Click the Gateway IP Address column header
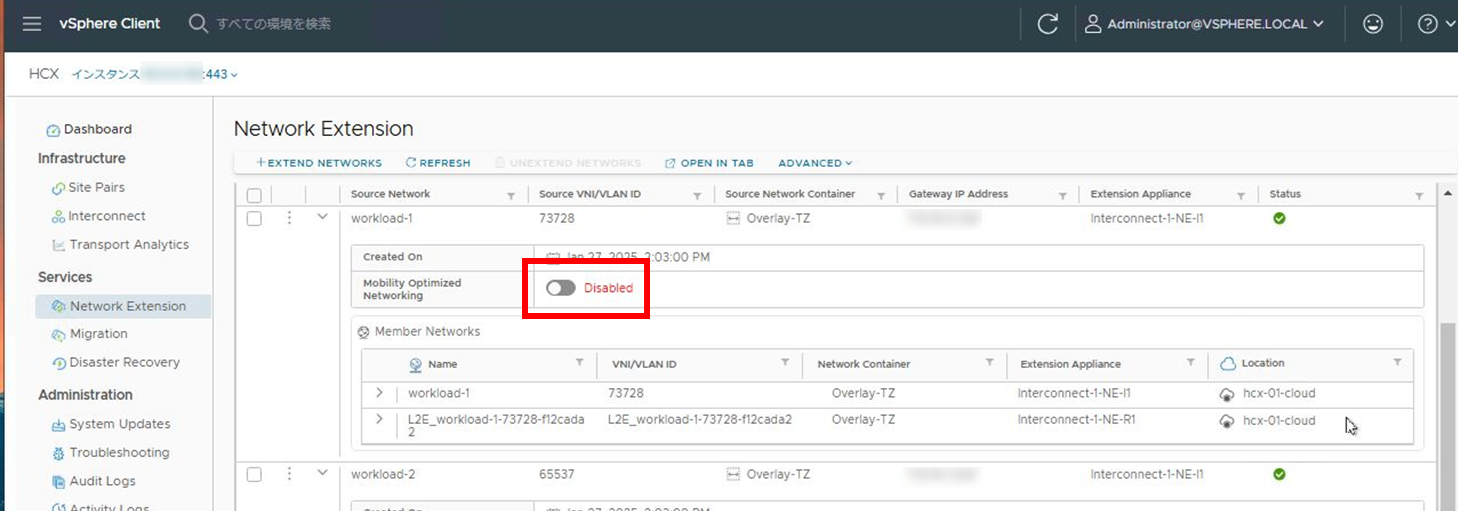1458x511 pixels. tap(959, 194)
